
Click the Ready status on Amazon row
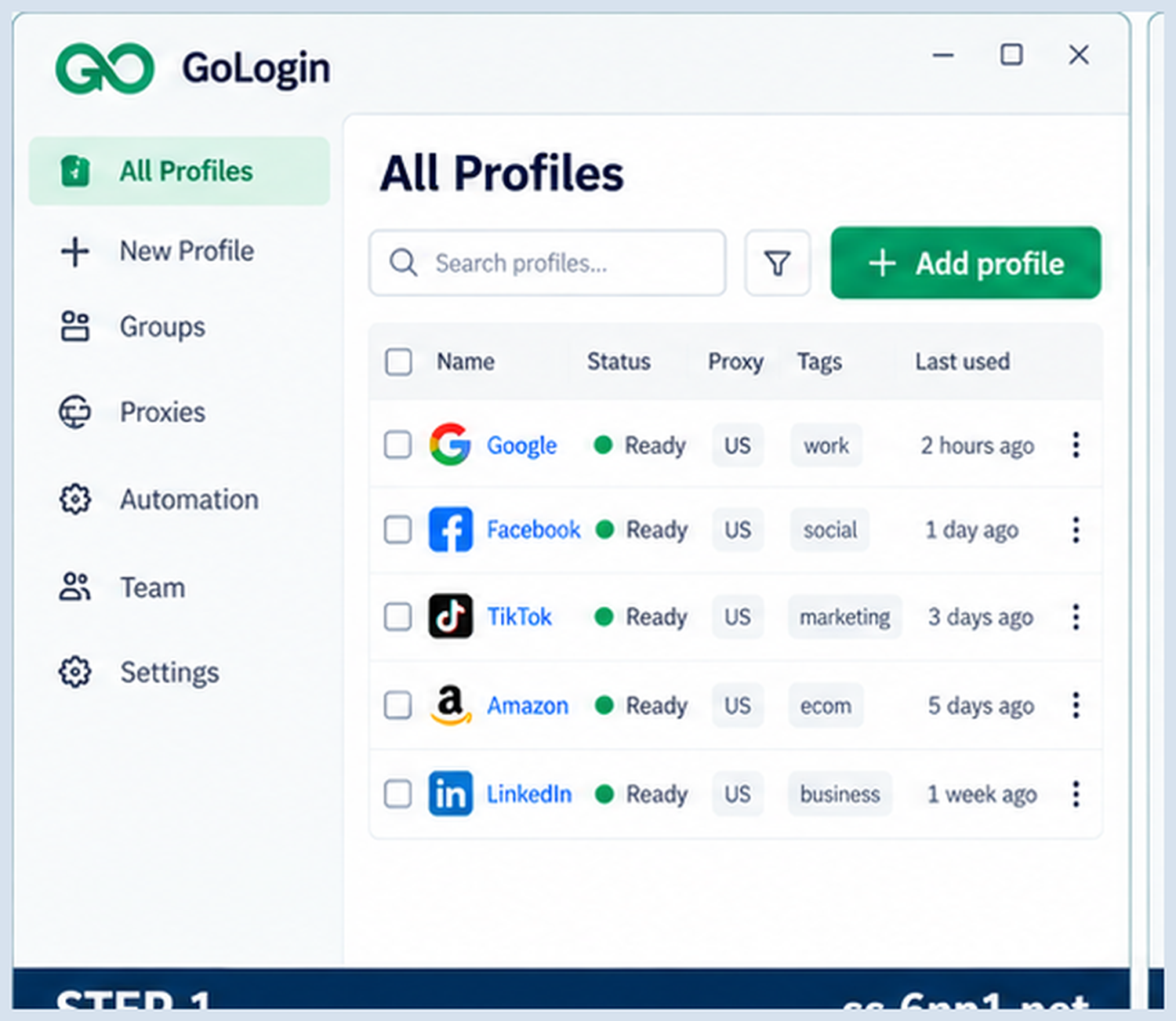(x=641, y=705)
